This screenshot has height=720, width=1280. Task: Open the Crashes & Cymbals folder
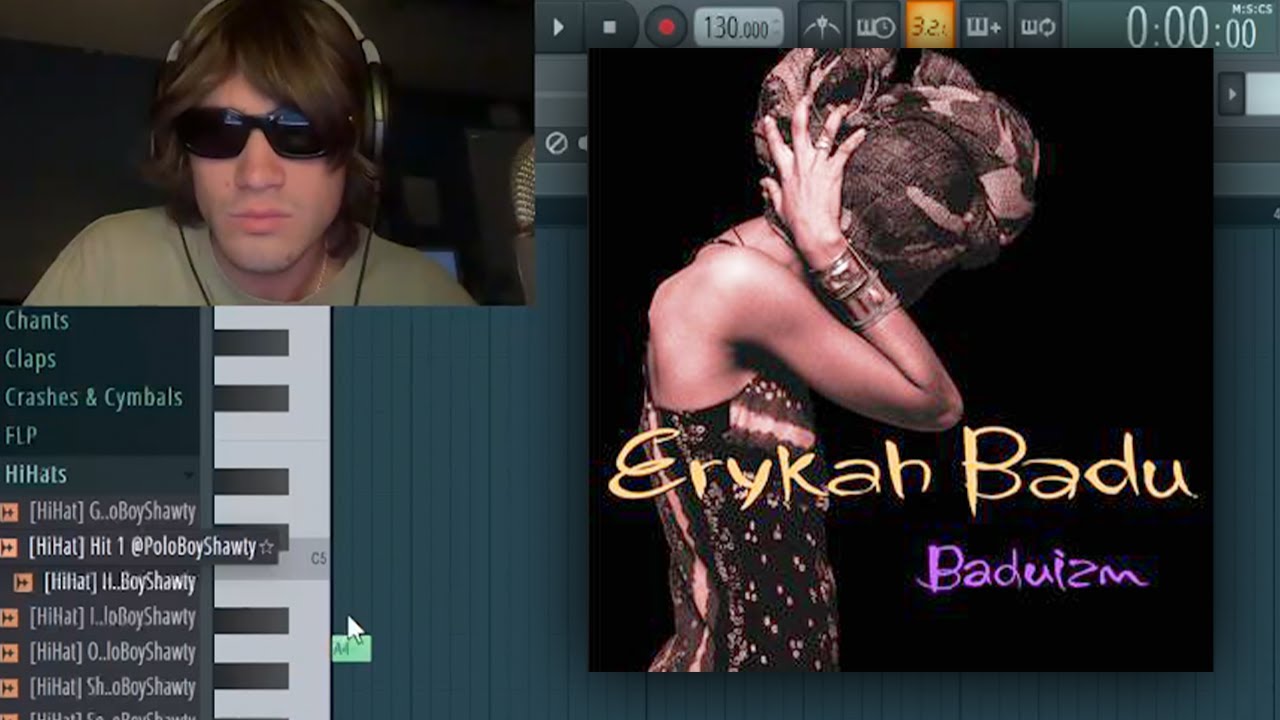(94, 397)
